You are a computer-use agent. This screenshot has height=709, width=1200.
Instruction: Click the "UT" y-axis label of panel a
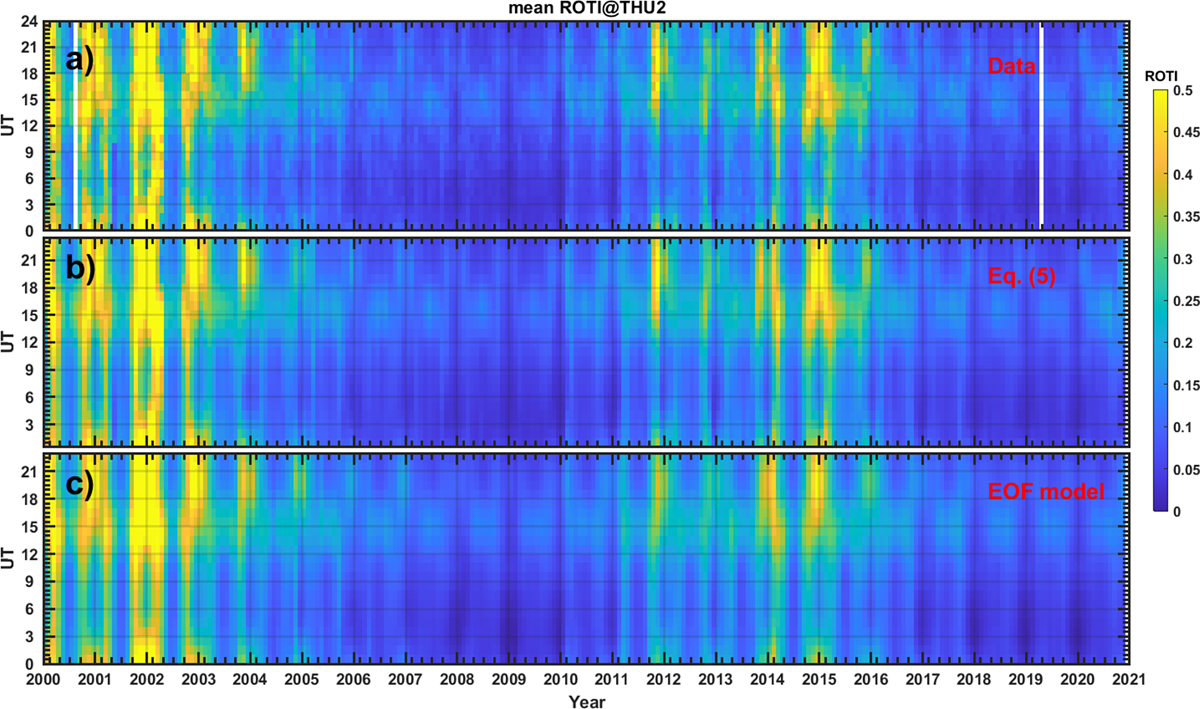9,125
